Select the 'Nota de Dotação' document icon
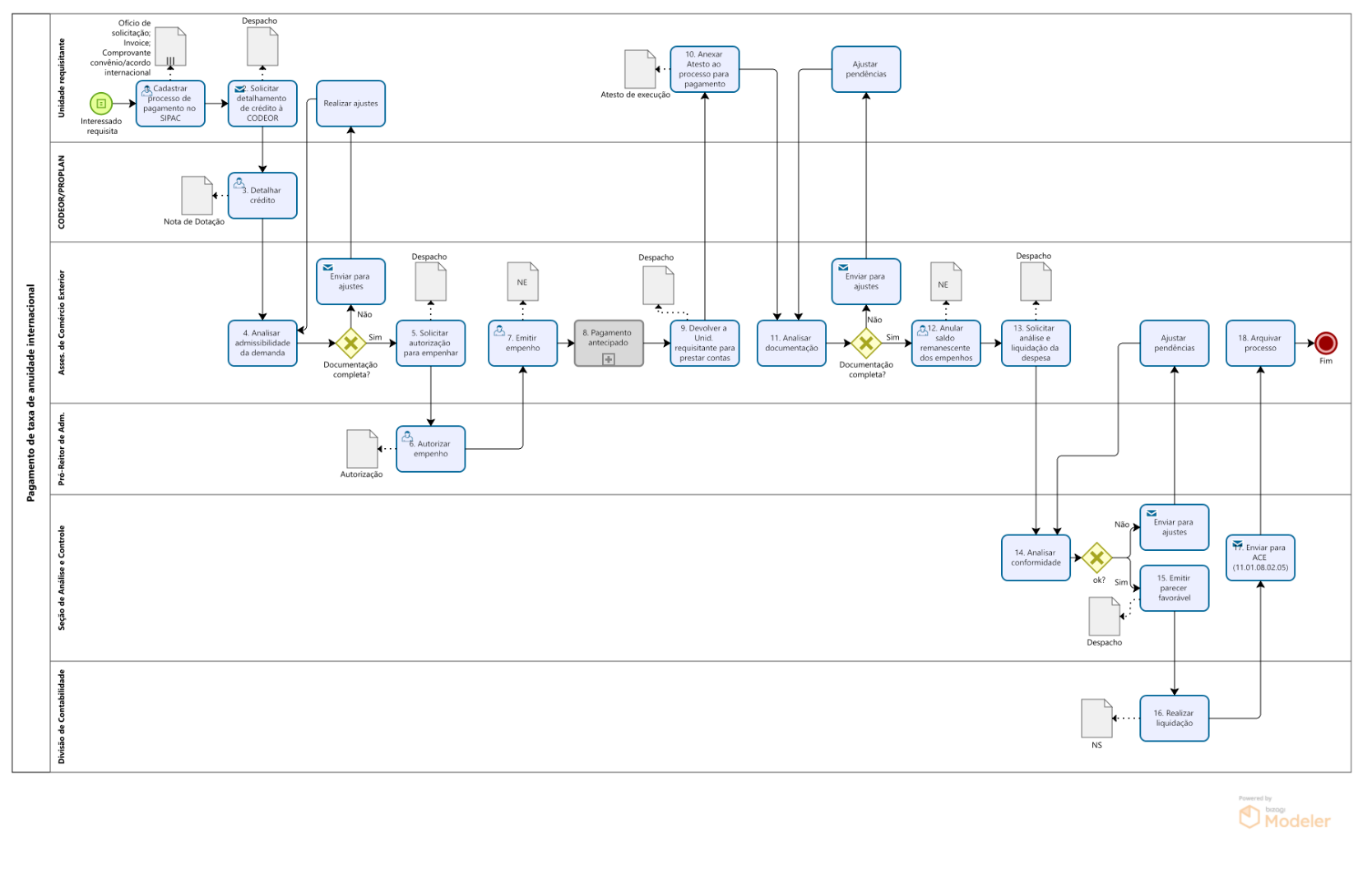The image size is (1372, 888). (x=197, y=196)
